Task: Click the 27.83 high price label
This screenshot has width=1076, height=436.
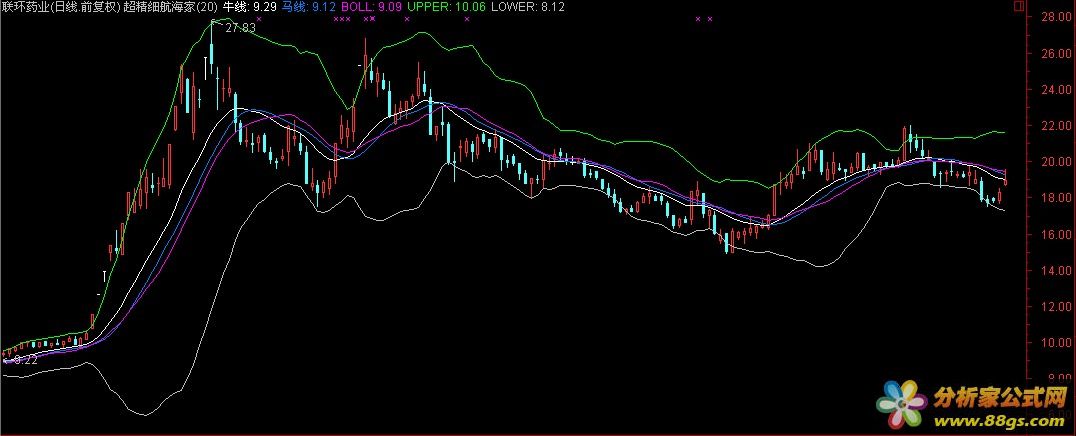Action: [x=240, y=28]
